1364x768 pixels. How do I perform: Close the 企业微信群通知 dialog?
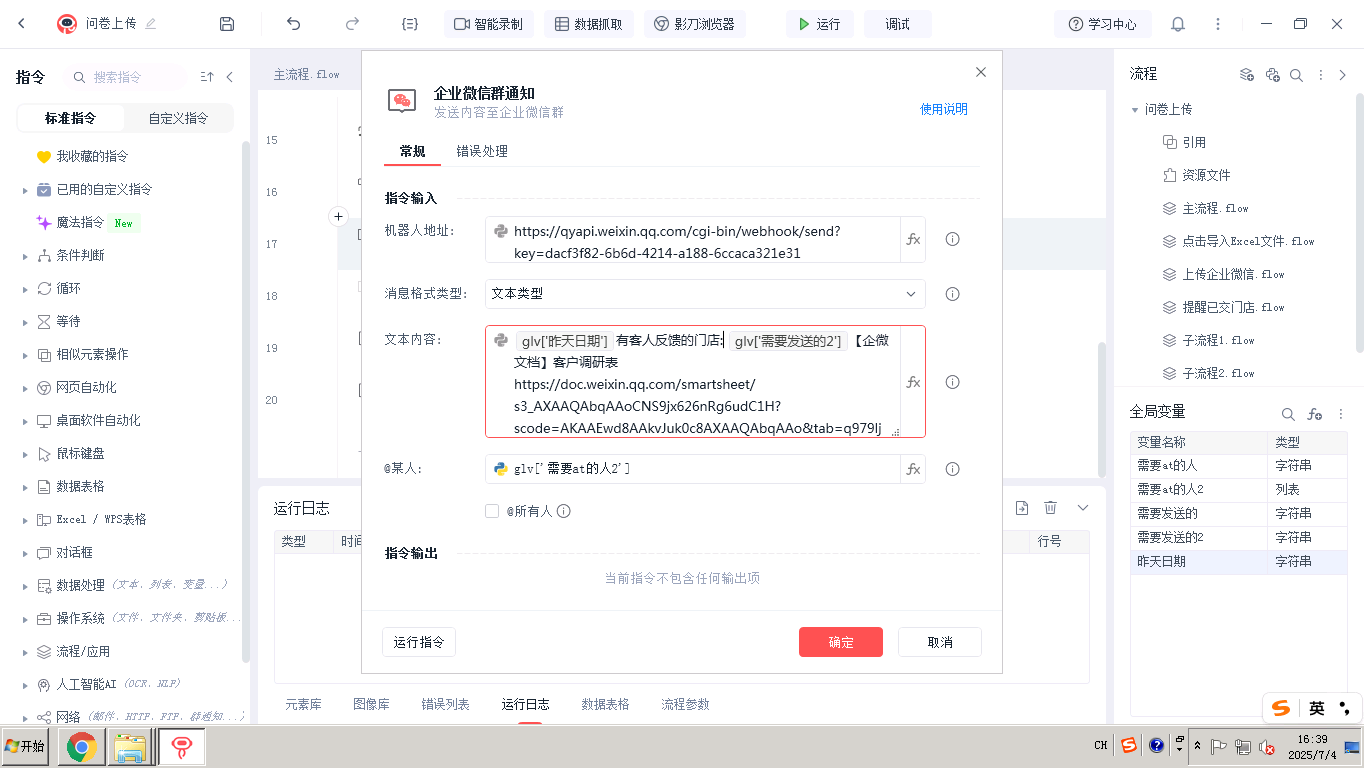click(980, 72)
